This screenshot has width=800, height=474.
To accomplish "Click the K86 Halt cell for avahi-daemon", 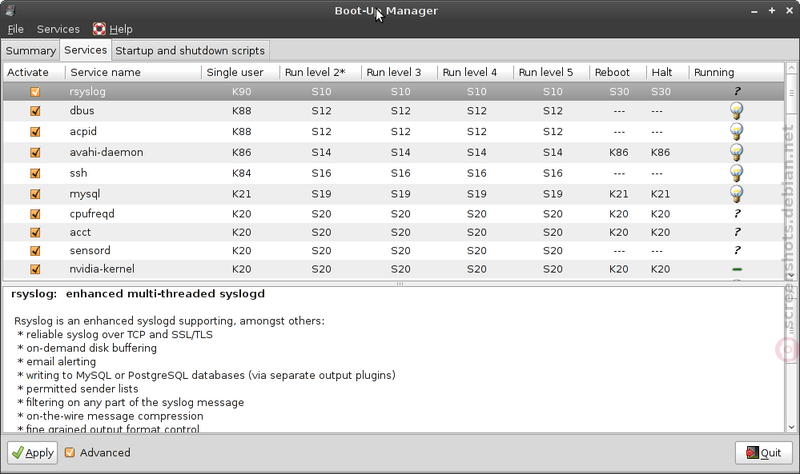I will coord(660,152).
